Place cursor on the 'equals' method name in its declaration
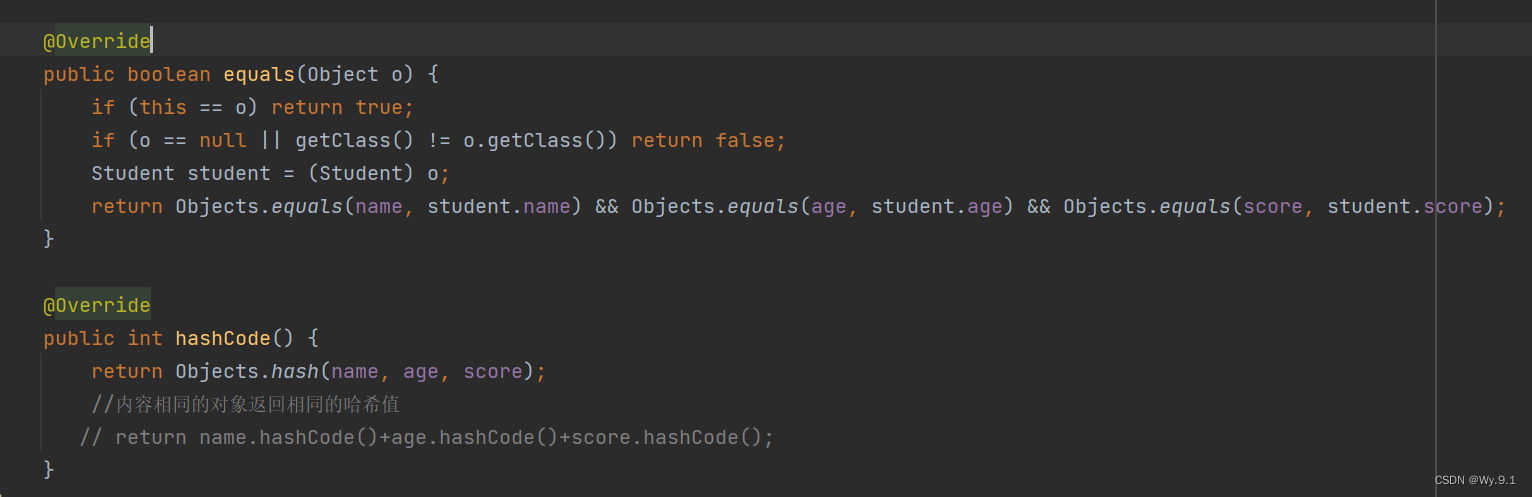This screenshot has height=497, width=1532. tap(259, 75)
